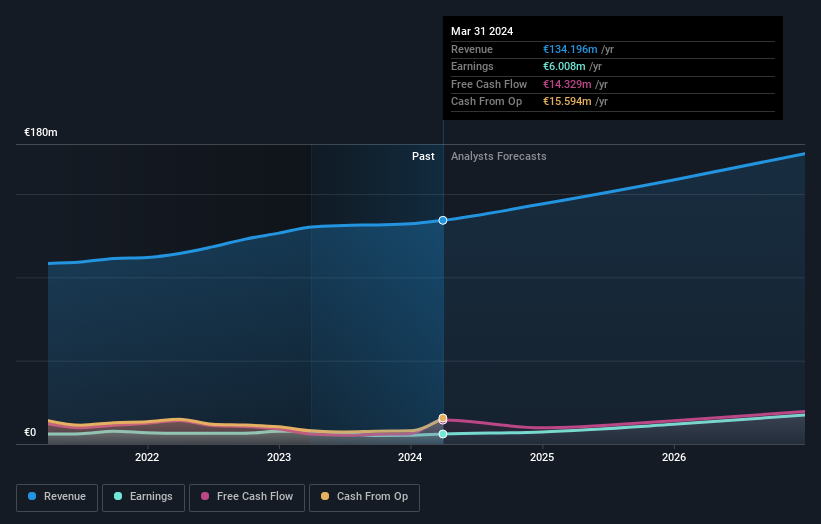Viewport: 821px width, 524px height.
Task: Toggle the Cash From Op legend series
Action: (x=364, y=497)
